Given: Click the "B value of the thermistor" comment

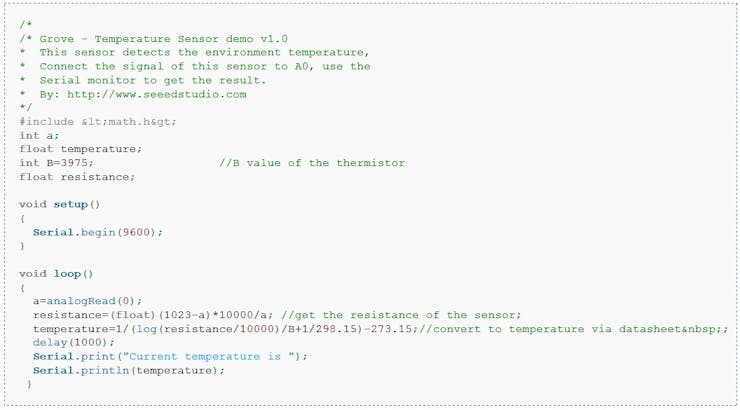Looking at the screenshot, I should pos(312,163).
